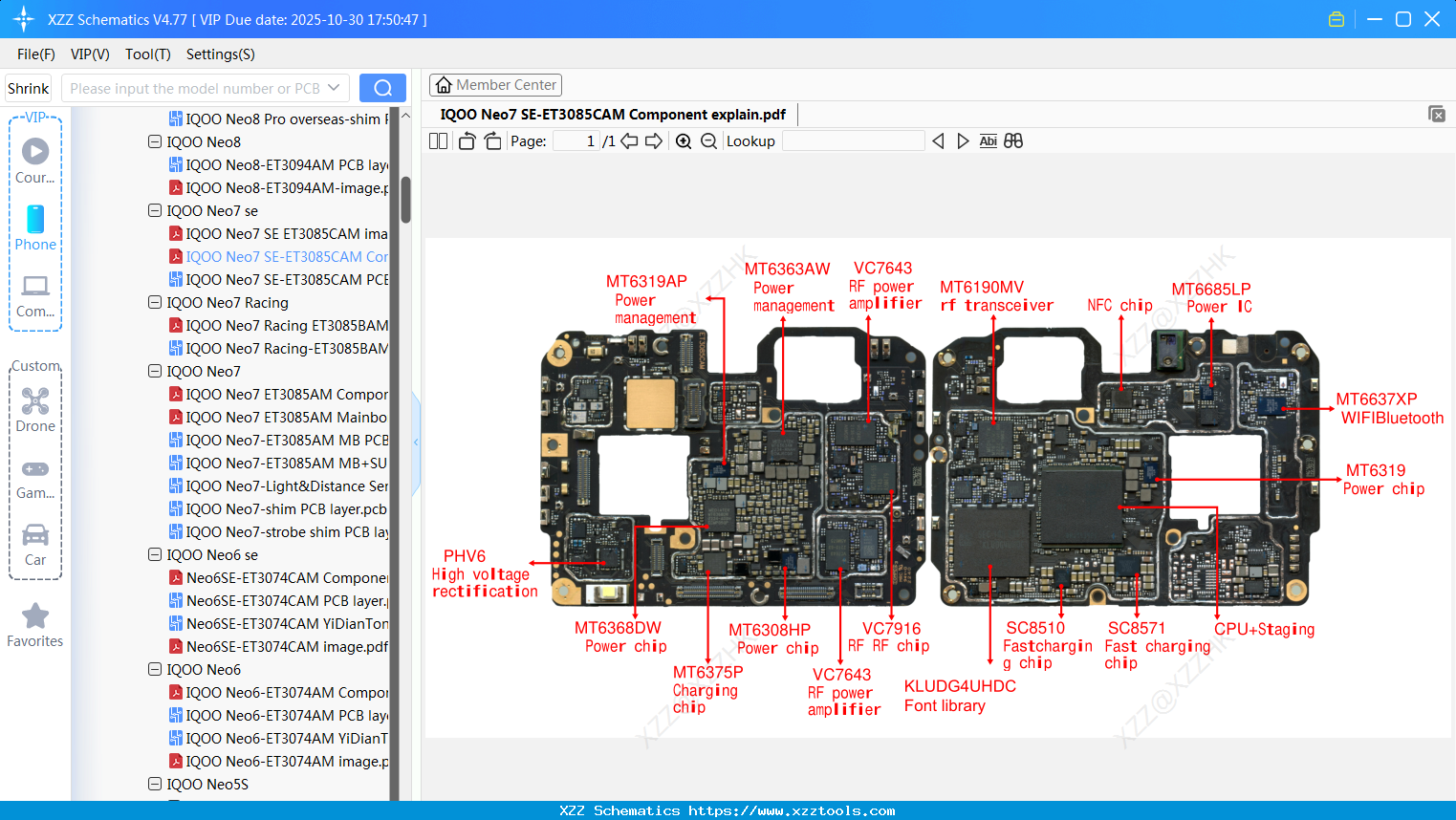Select the Car icon in the sidebar
This screenshot has height=820, width=1456.
point(35,533)
